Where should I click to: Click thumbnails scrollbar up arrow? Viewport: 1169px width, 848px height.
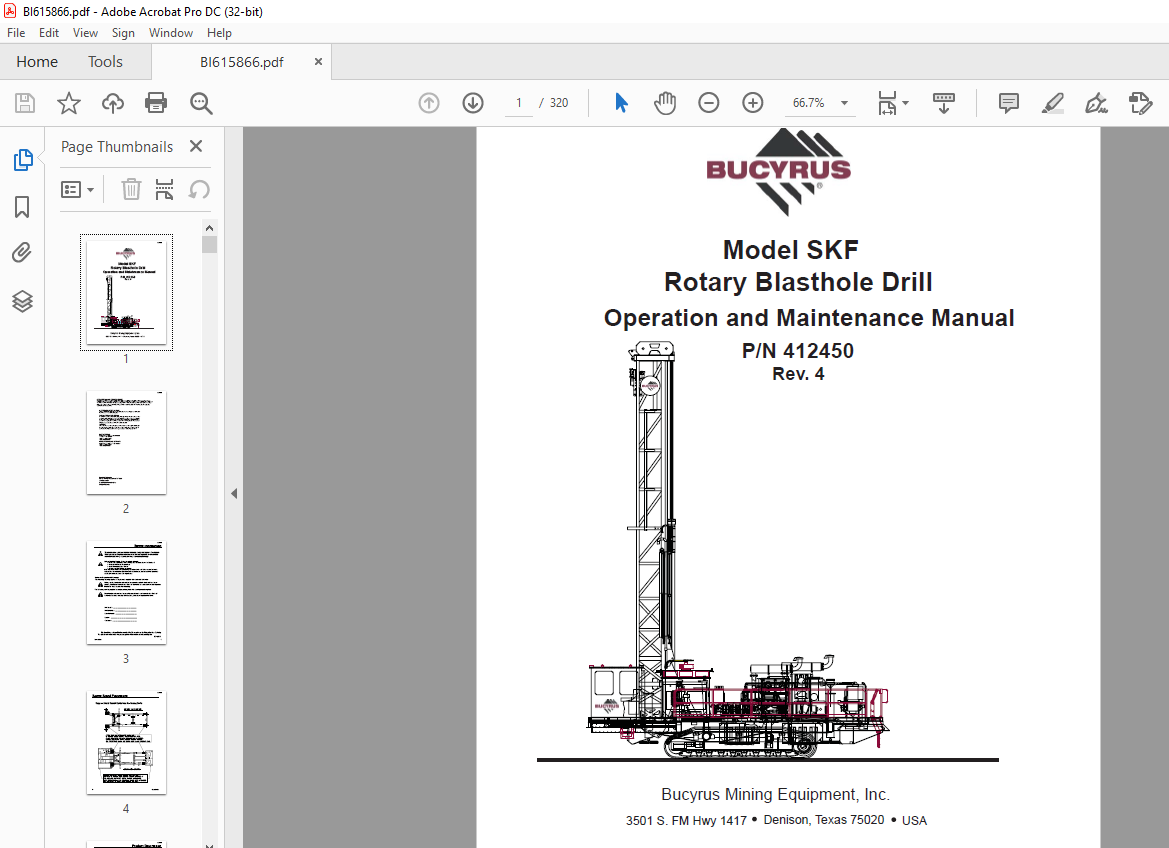(x=209, y=227)
